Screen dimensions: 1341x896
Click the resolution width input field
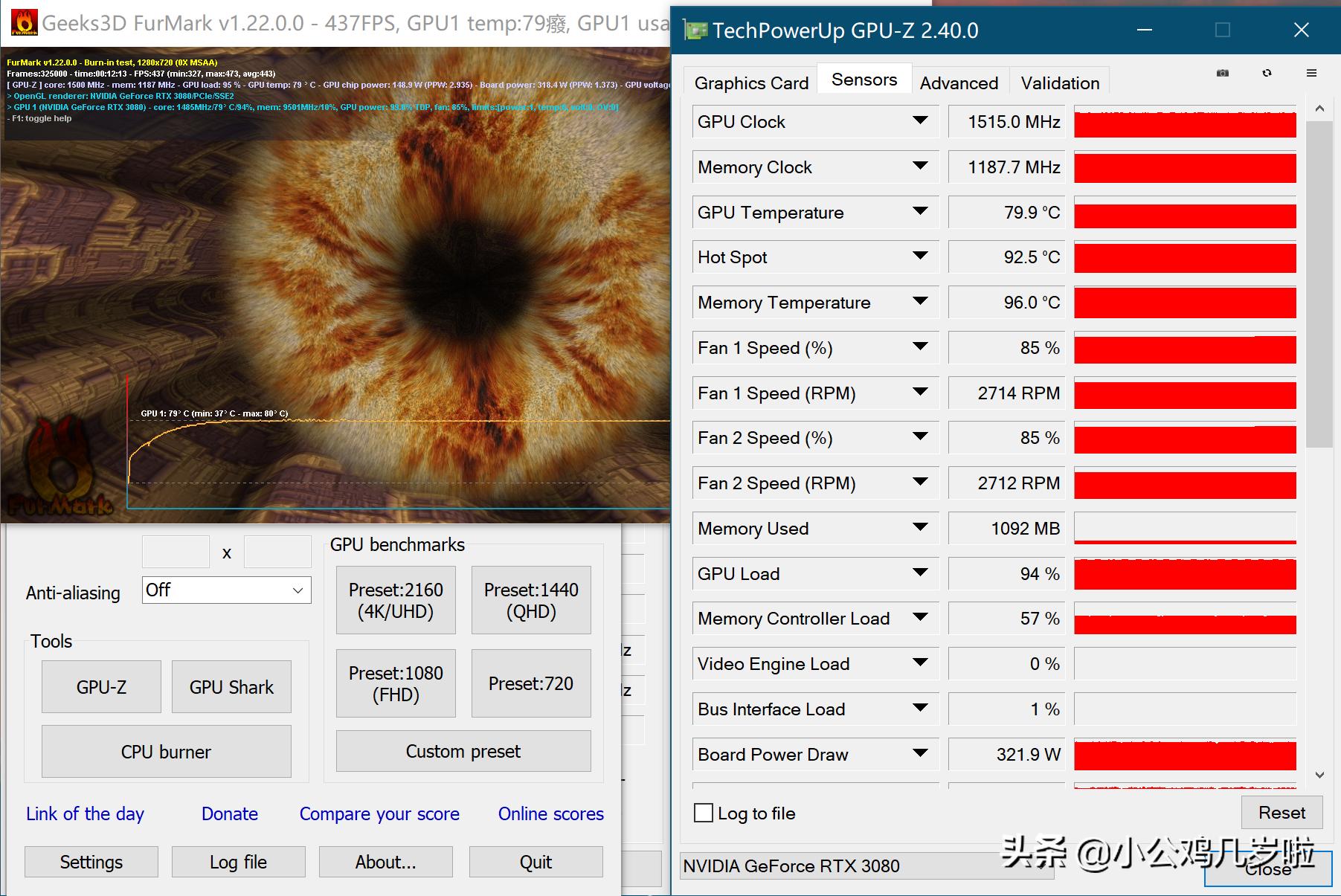[176, 552]
